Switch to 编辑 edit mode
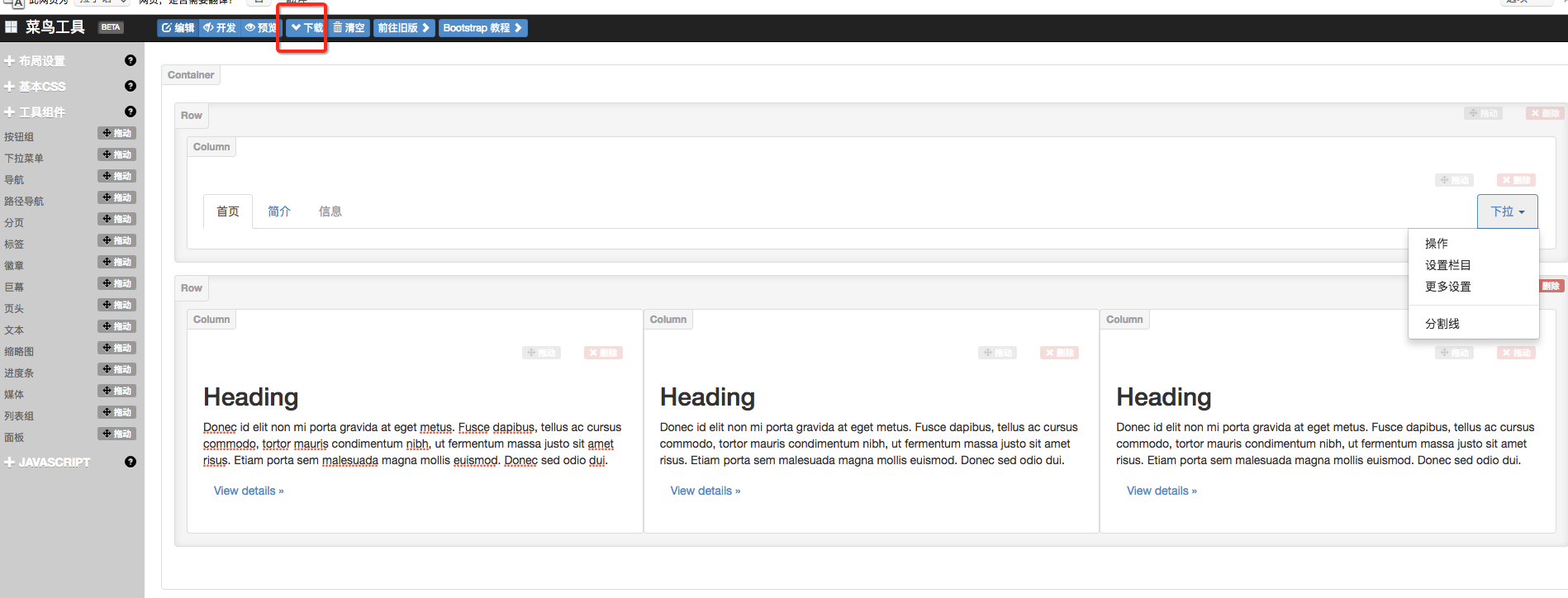Viewport: 1568px width, 598px height. click(178, 28)
